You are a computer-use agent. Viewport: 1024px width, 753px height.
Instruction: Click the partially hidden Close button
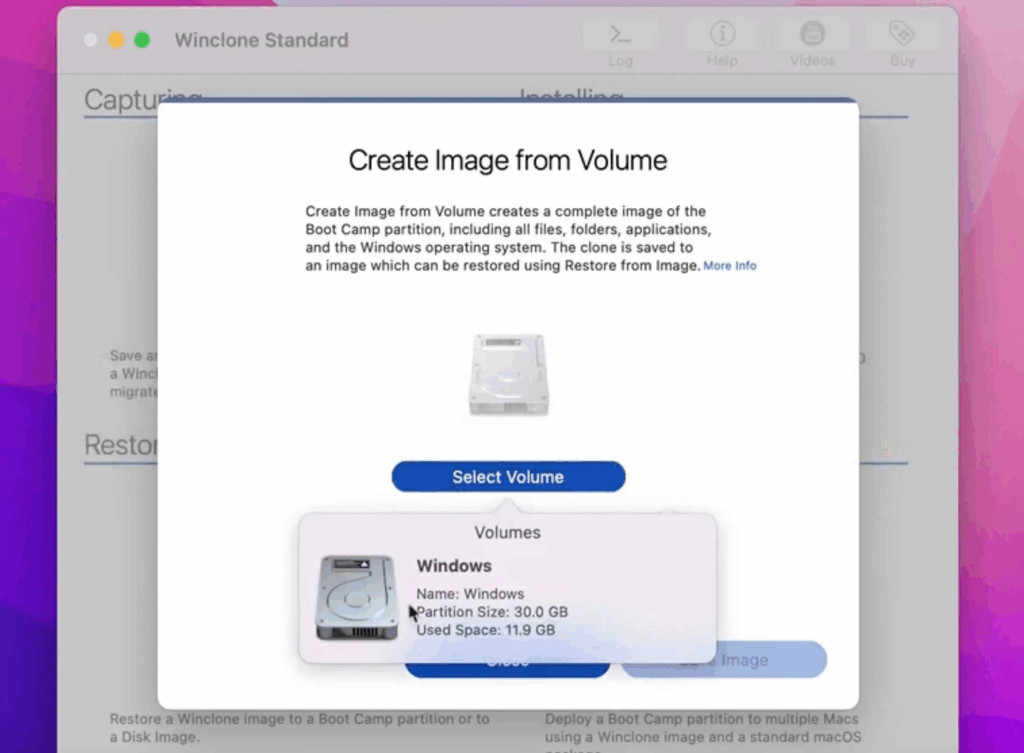[507, 669]
